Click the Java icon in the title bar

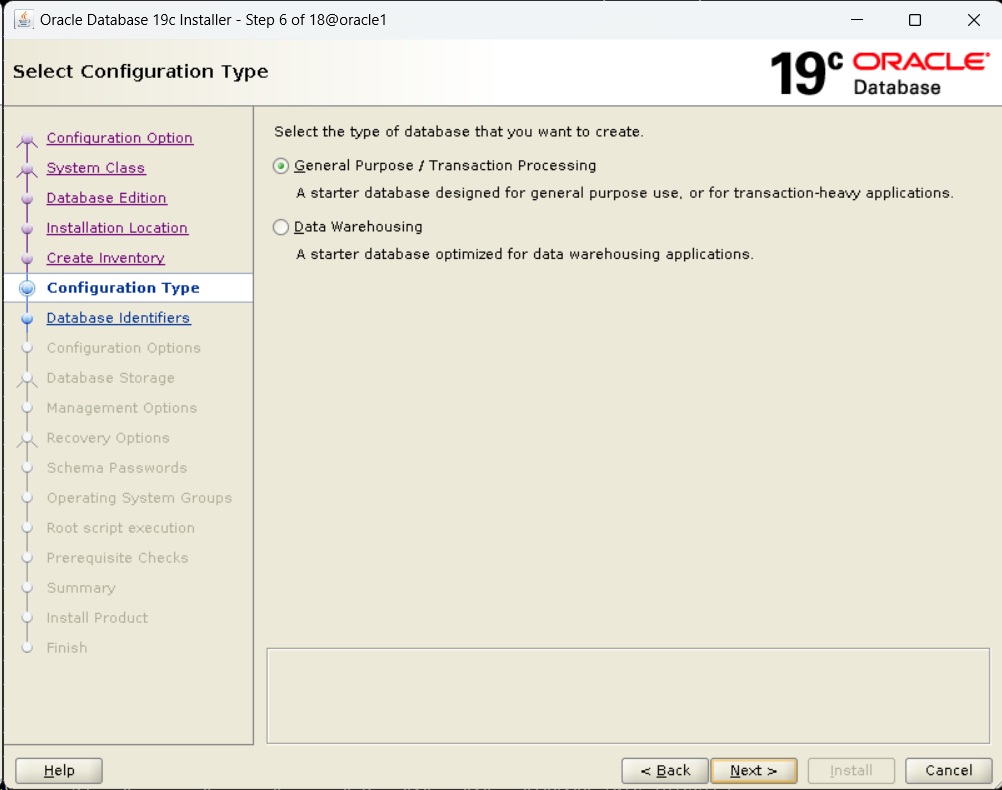pos(23,20)
